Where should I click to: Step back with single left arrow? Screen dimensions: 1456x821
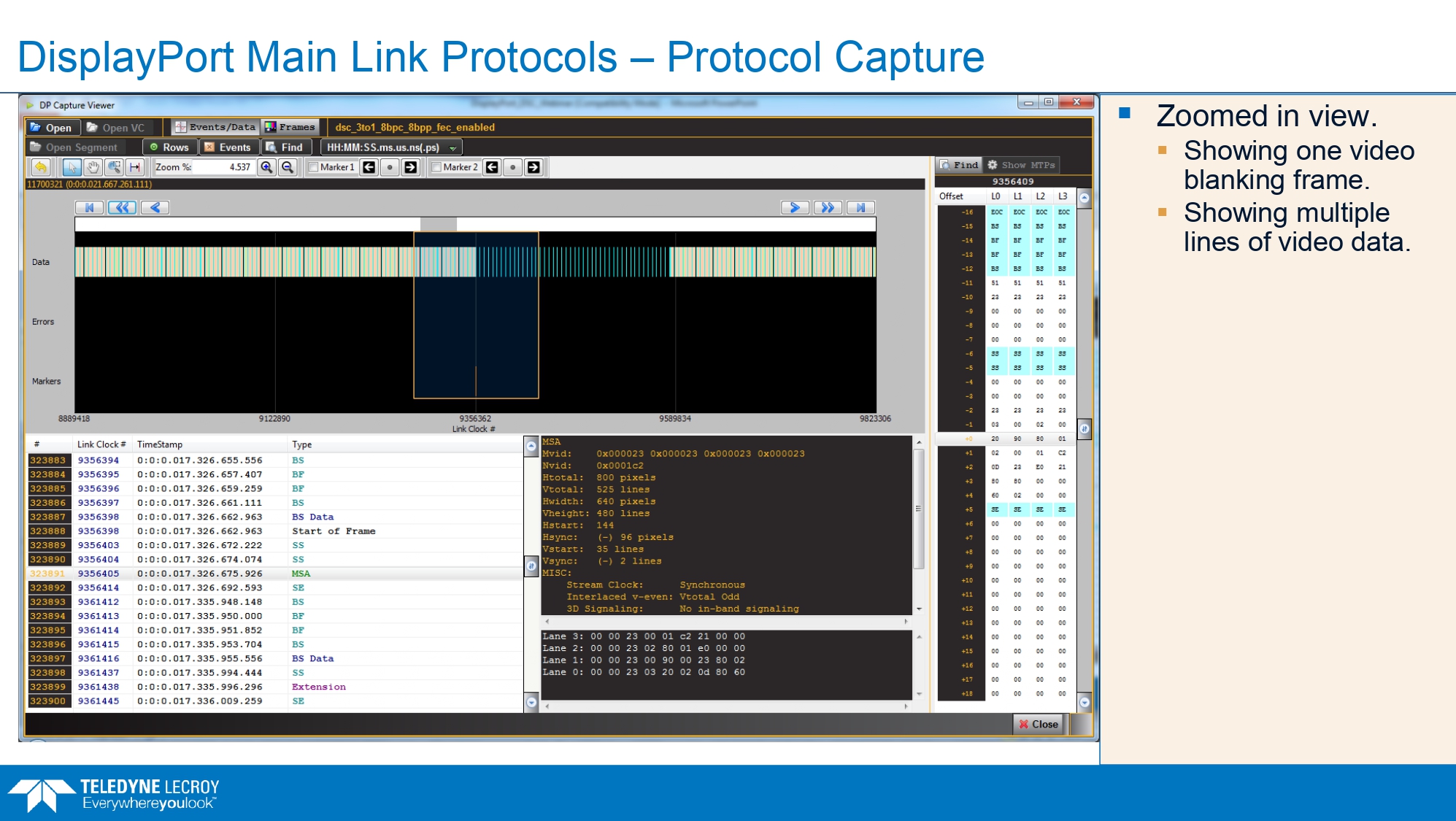(x=155, y=207)
